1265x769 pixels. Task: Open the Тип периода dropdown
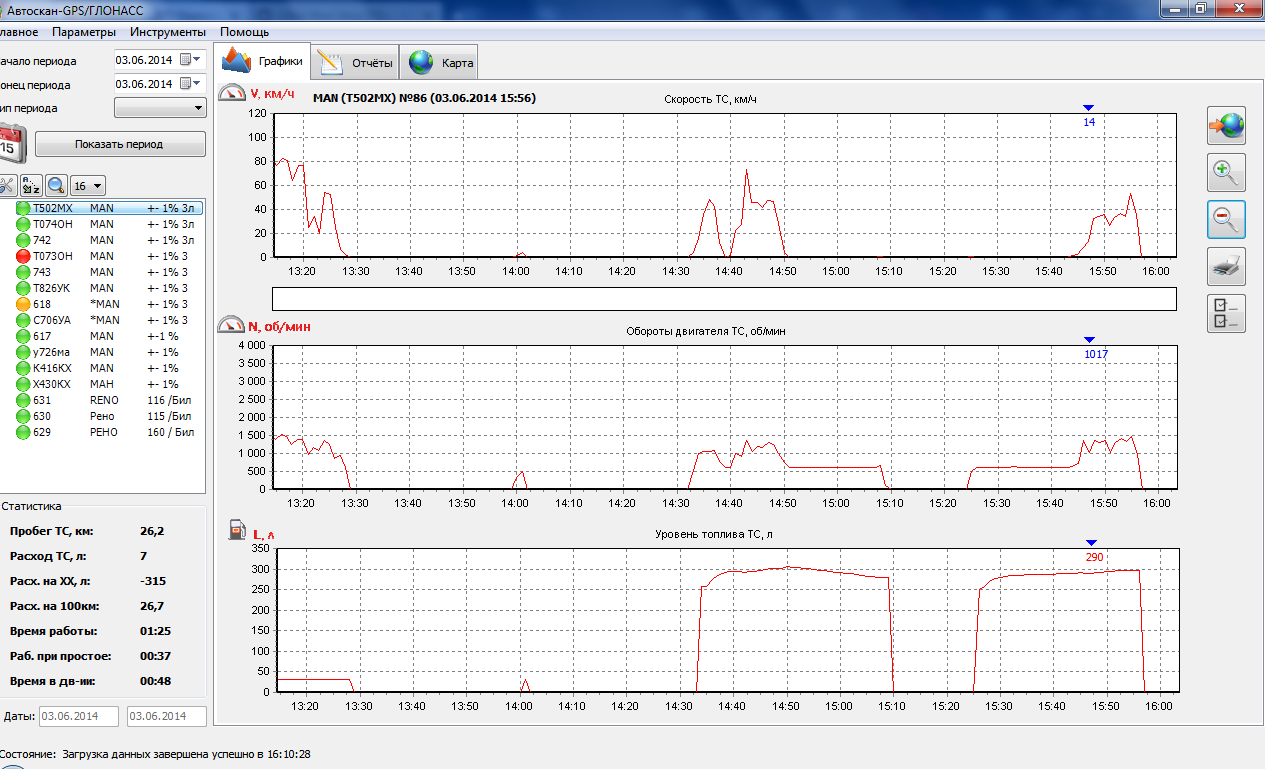coord(199,108)
